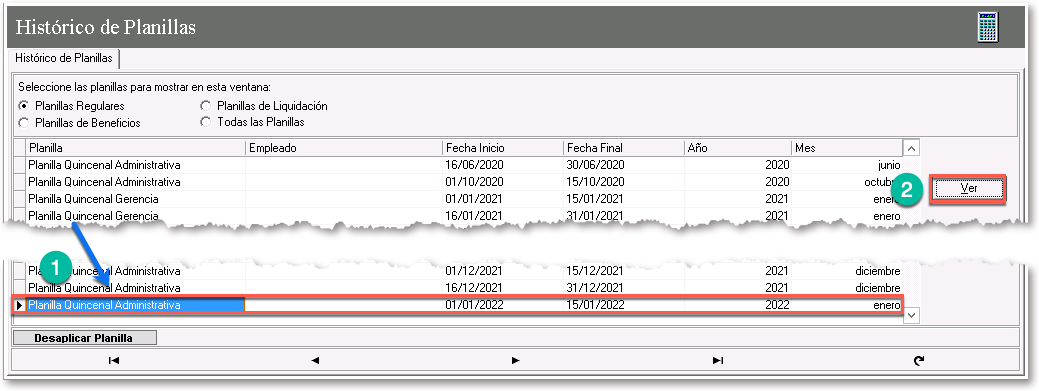Click the Fecha Final cell 15/01/2022

(x=624, y=305)
